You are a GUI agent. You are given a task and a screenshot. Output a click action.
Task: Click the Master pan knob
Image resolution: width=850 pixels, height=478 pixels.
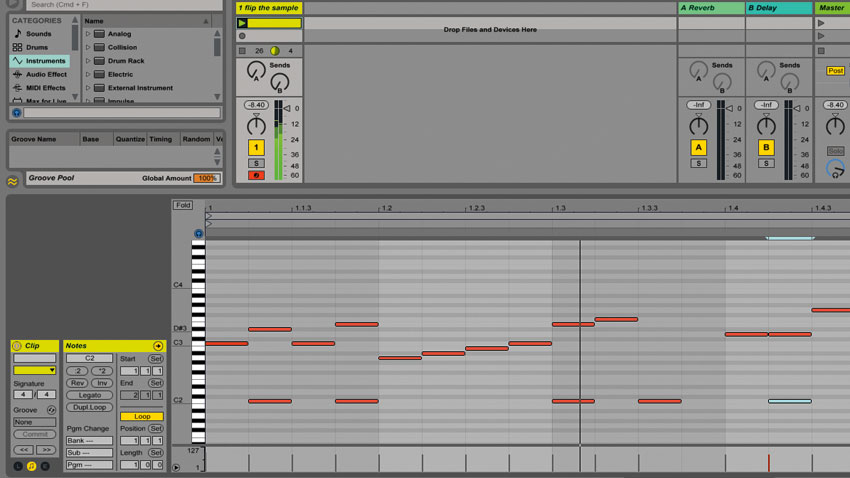click(x=835, y=126)
